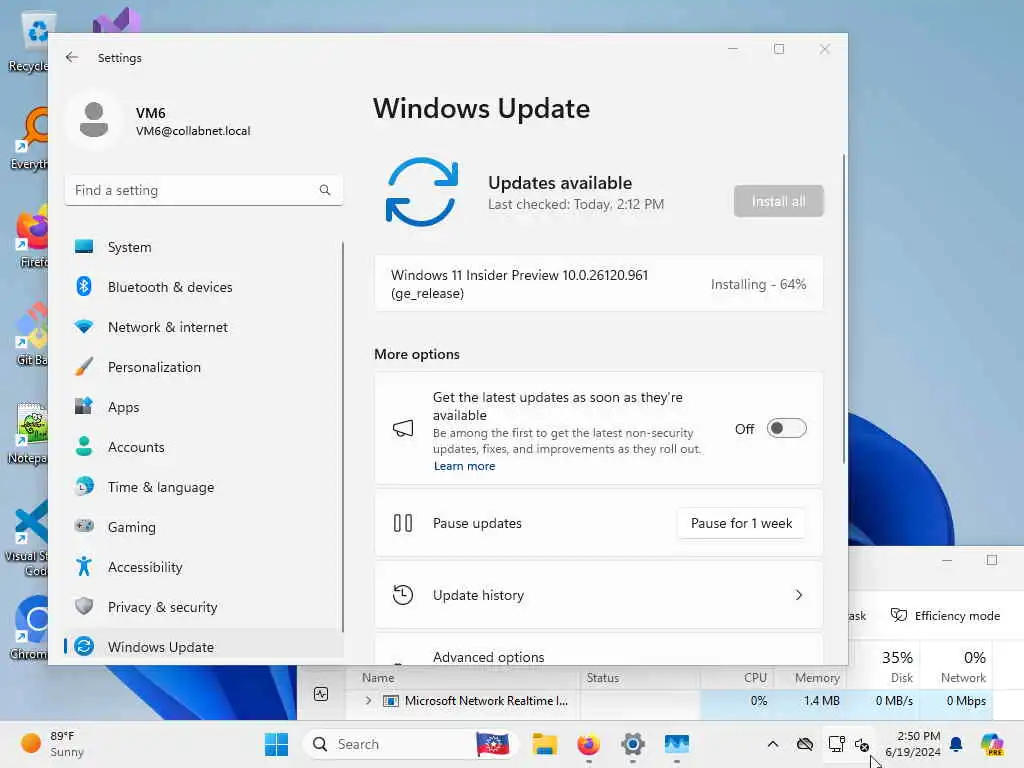The height and width of the screenshot is (768, 1024).
Task: Sort by CPU column in Task Manager
Action: pyautogui.click(x=755, y=678)
